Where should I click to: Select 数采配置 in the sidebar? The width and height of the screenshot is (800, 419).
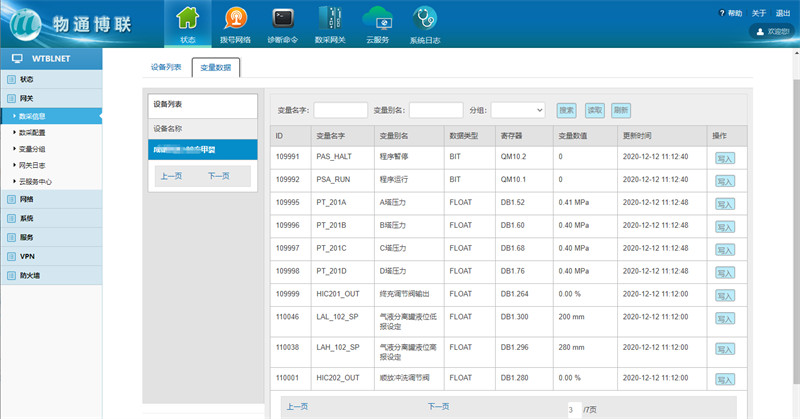click(34, 132)
